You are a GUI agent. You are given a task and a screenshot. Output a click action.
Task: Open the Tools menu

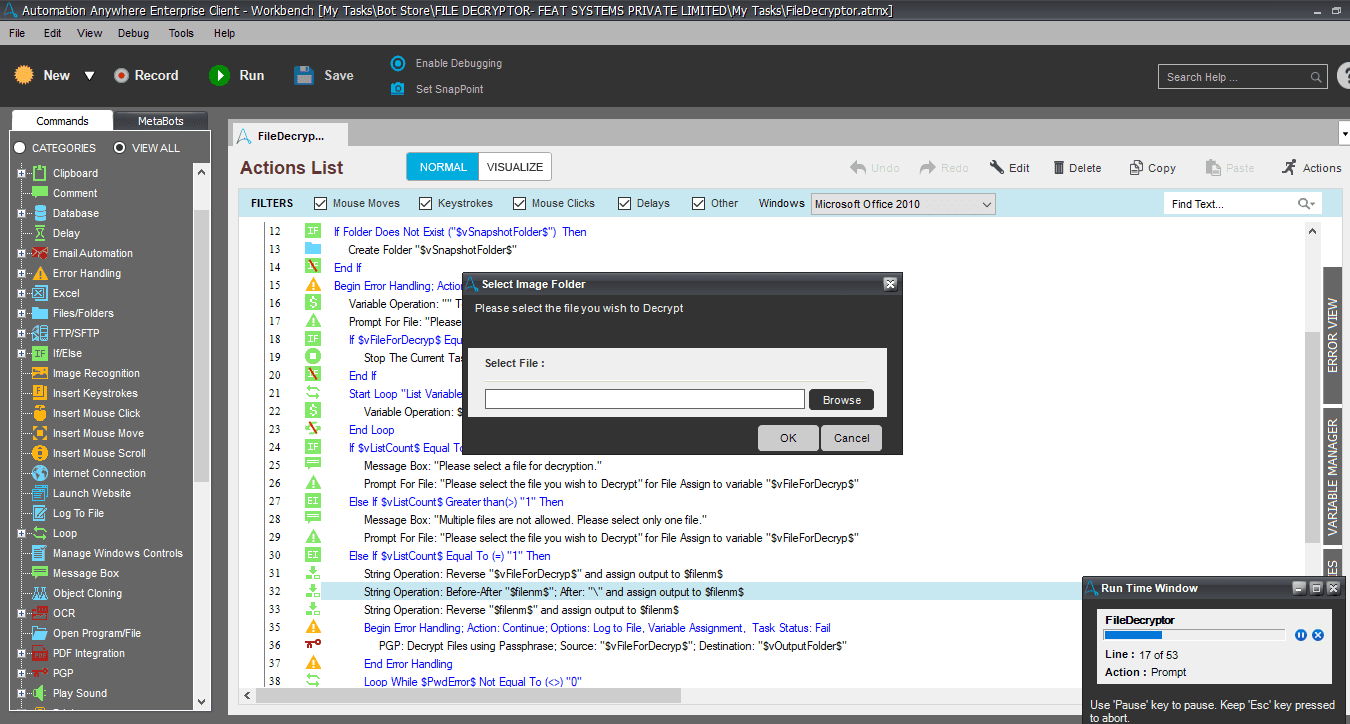pos(181,33)
